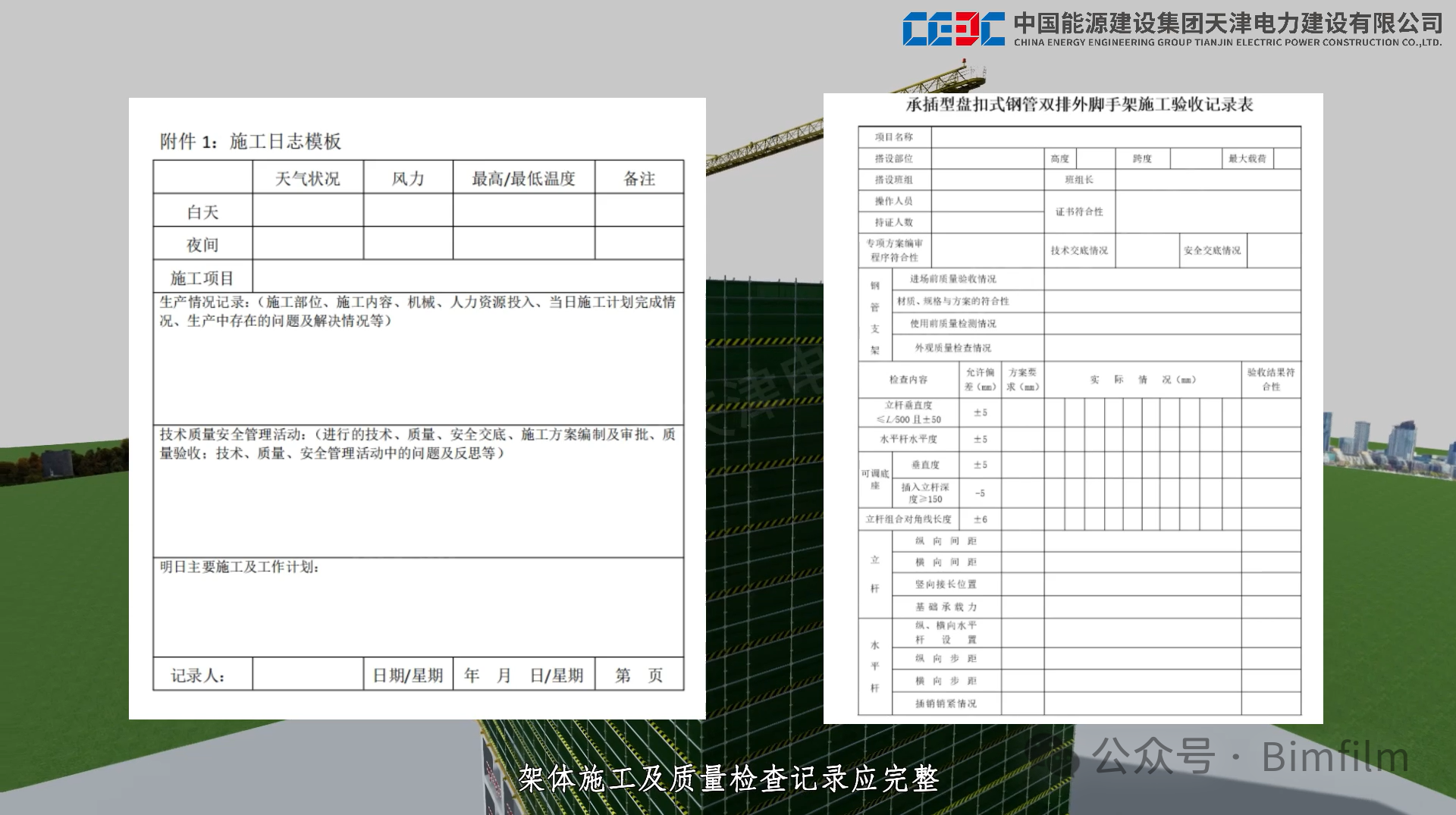Click the 进场前质量验收情况 blank cell
The image size is (1456, 815).
click(x=1172, y=279)
